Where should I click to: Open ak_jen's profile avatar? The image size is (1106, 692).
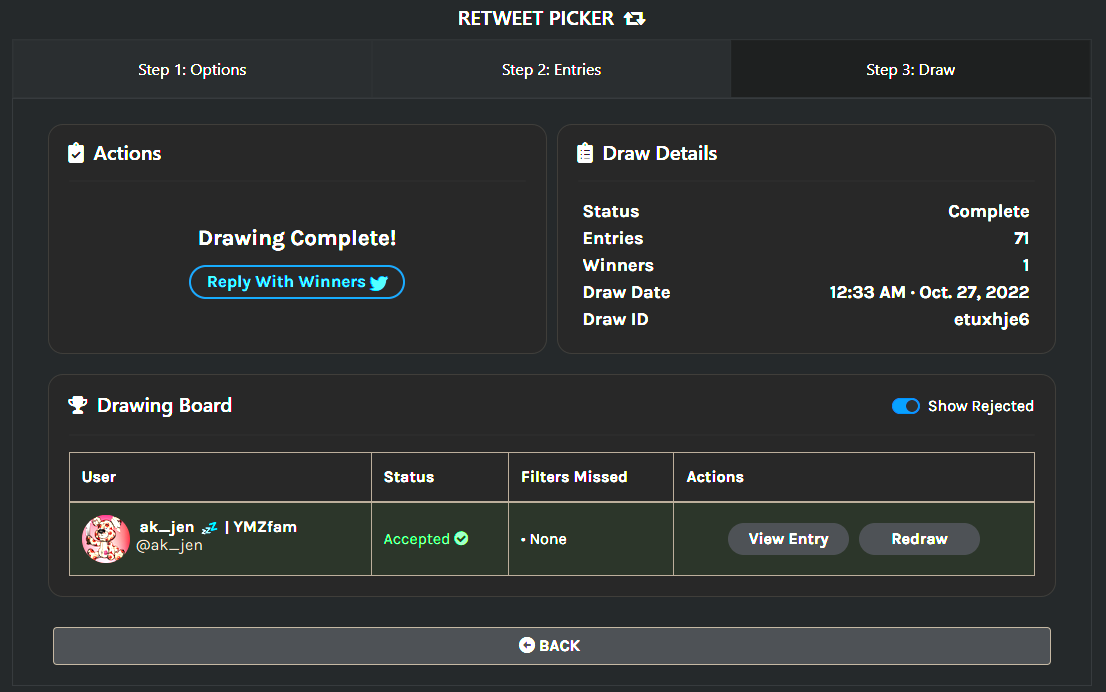point(106,539)
